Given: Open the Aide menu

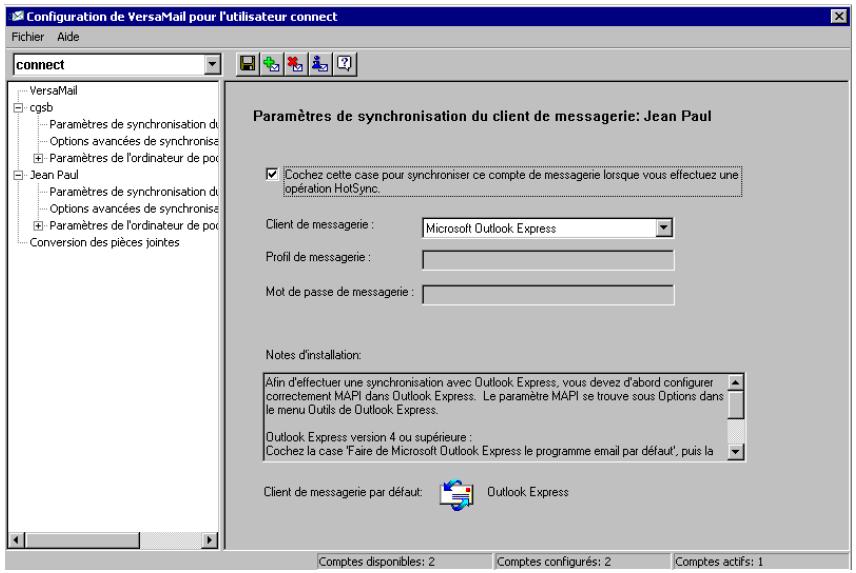Looking at the screenshot, I should (x=68, y=37).
